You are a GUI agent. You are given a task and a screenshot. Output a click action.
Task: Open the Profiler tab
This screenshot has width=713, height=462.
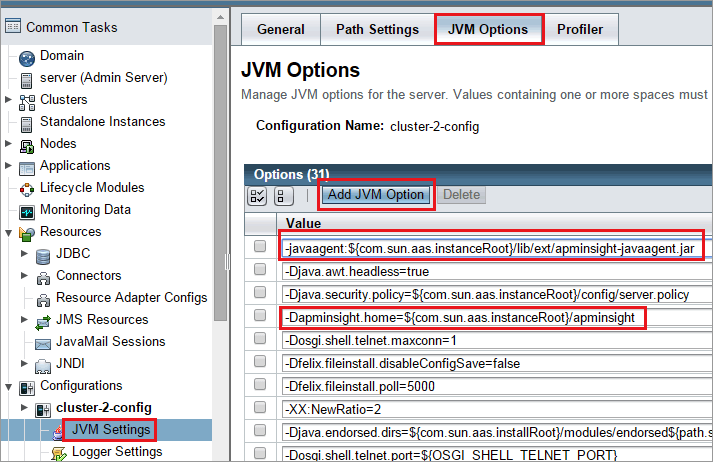click(580, 29)
